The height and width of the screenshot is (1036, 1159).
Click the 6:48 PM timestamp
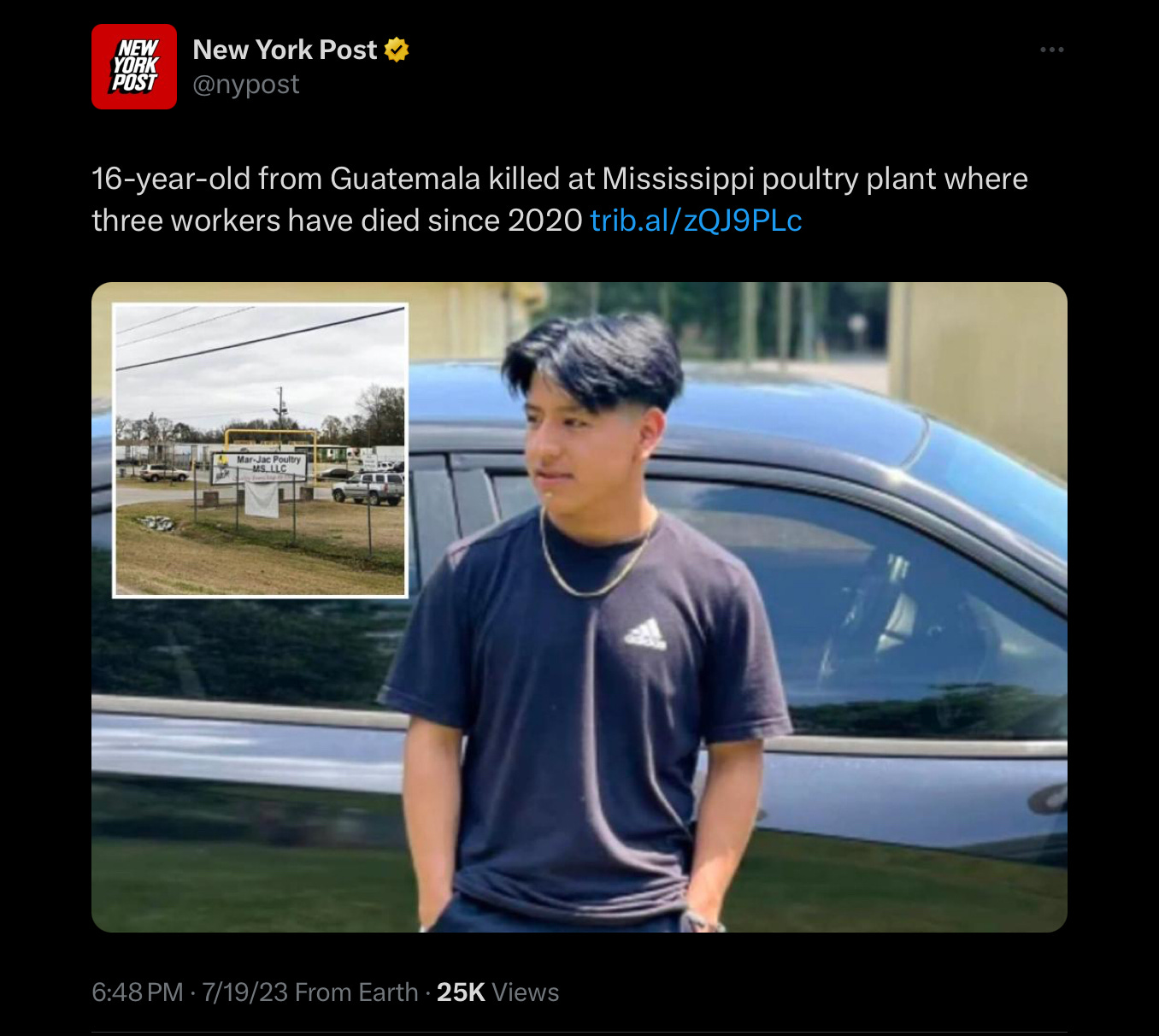point(138,992)
